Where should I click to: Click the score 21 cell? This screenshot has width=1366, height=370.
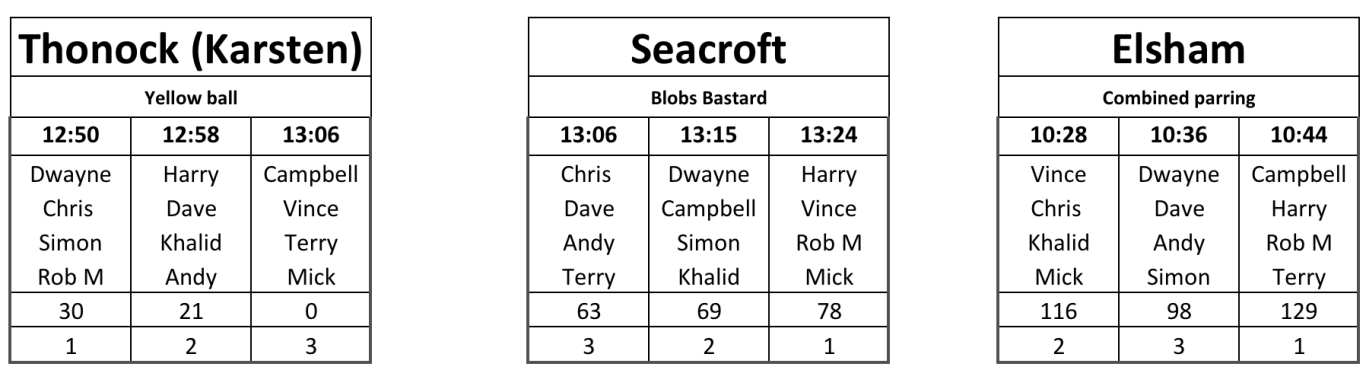click(190, 312)
